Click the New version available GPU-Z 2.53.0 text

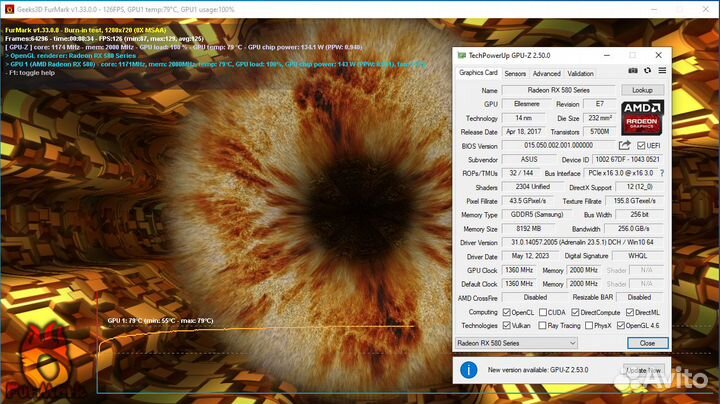pos(538,370)
